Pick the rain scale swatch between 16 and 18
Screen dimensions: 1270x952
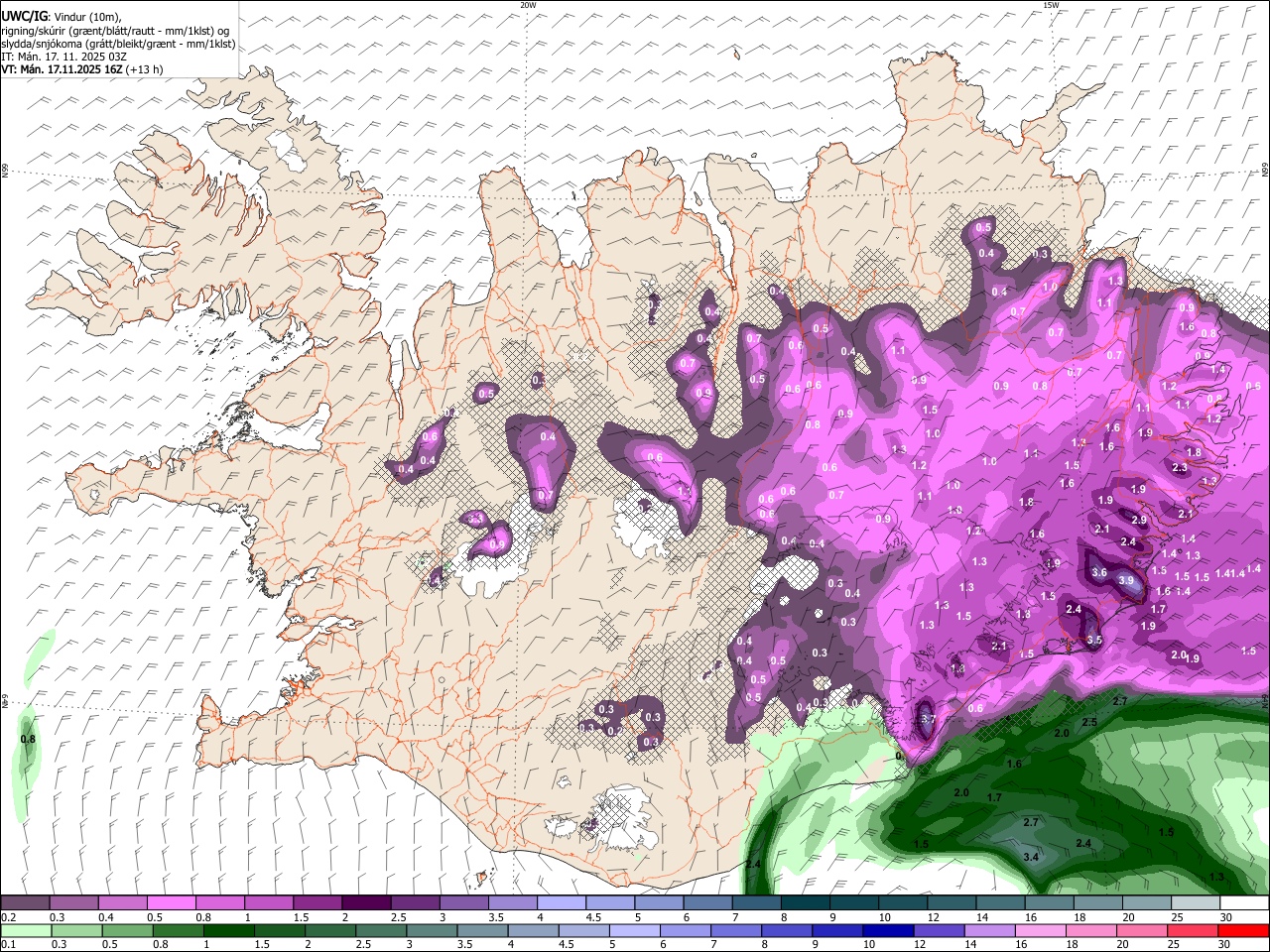pyautogui.click(x=1041, y=931)
